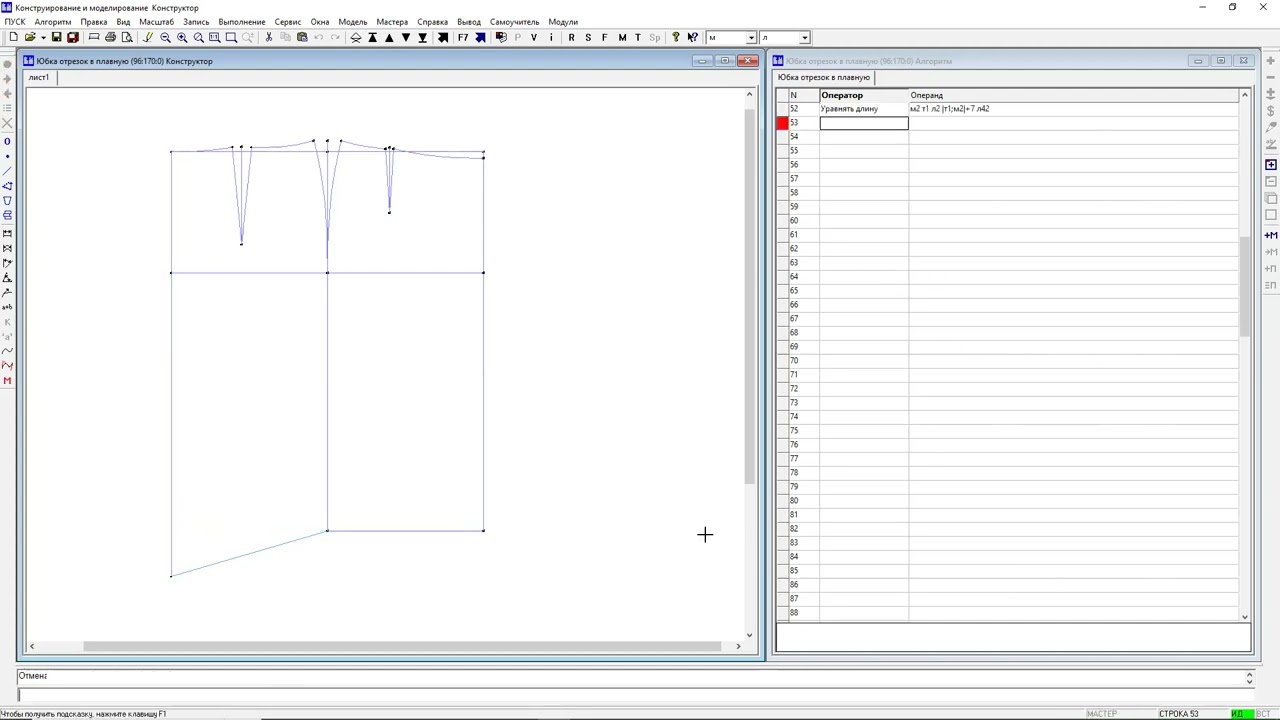Viewport: 1280px width, 720px height.
Task: Select the 'a+b' tool in left sidebar
Action: click(x=7, y=307)
